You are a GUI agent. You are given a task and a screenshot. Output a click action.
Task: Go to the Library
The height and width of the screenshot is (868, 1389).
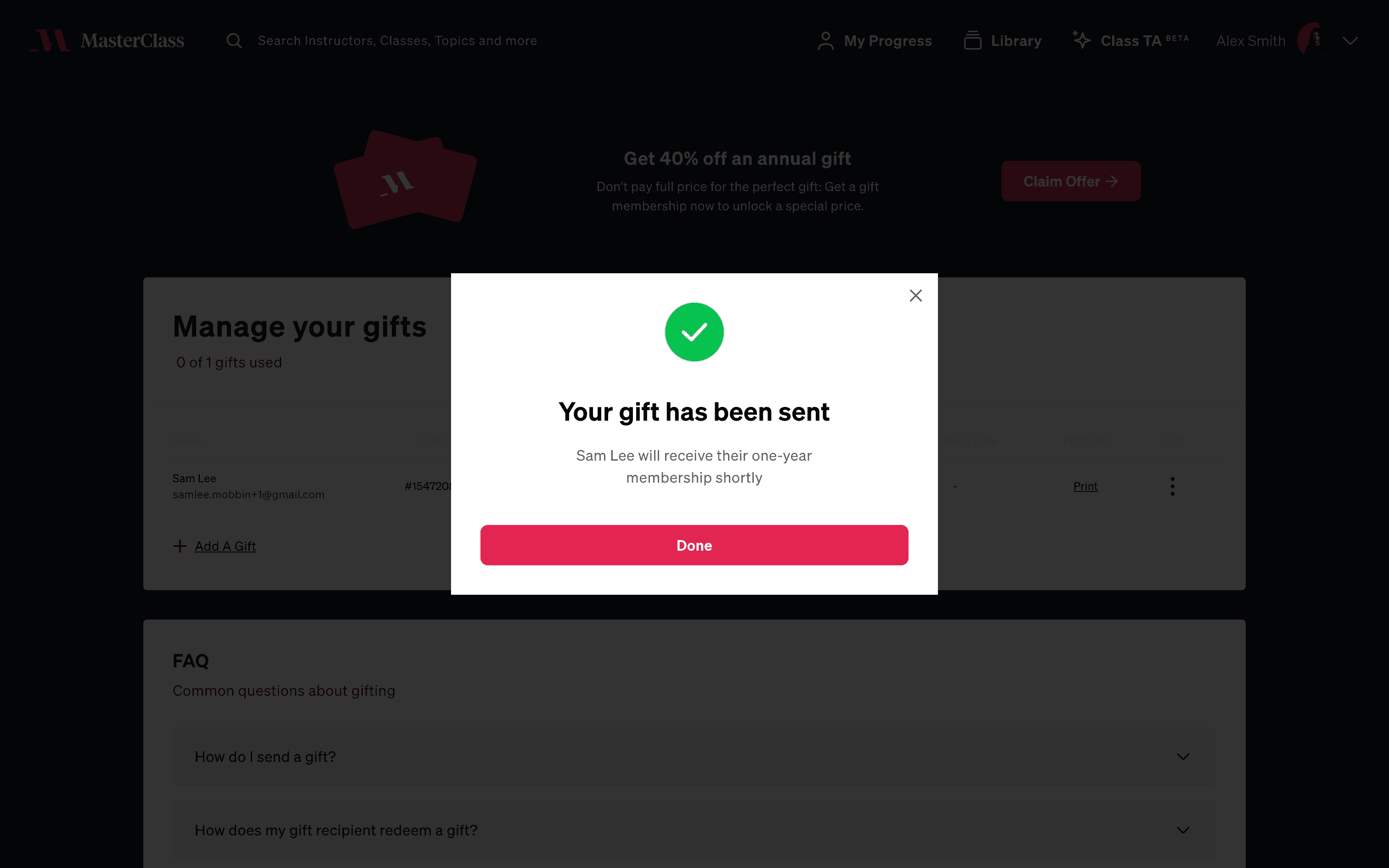click(1003, 41)
